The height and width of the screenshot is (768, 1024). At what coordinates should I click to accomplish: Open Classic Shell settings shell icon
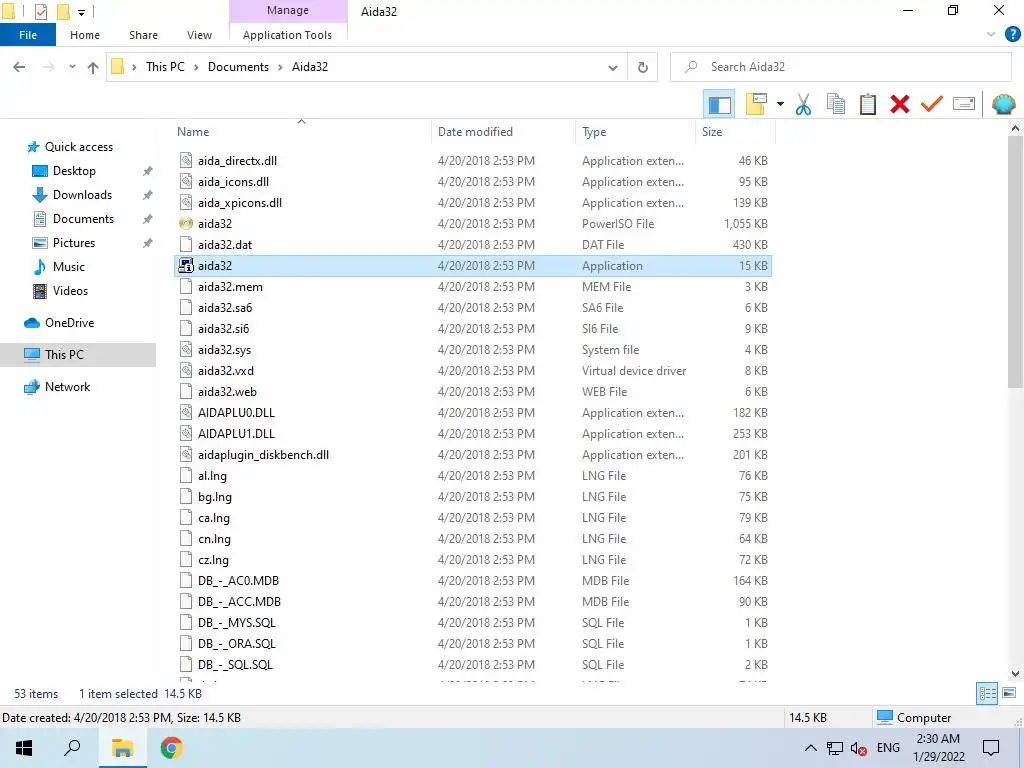click(x=1003, y=104)
